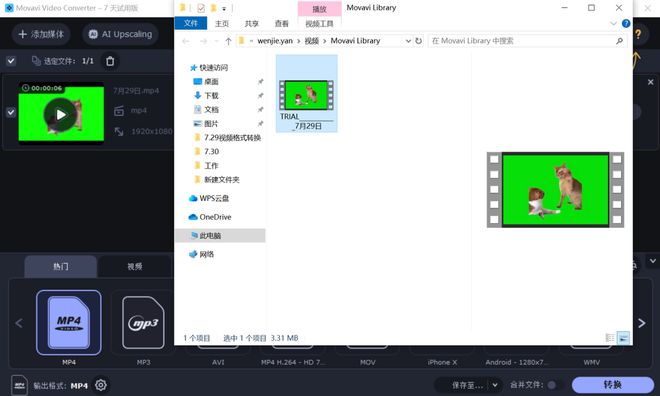Viewport: 660px width, 396px height.
Task: Switch to large icons view button
Action: [x=623, y=338]
